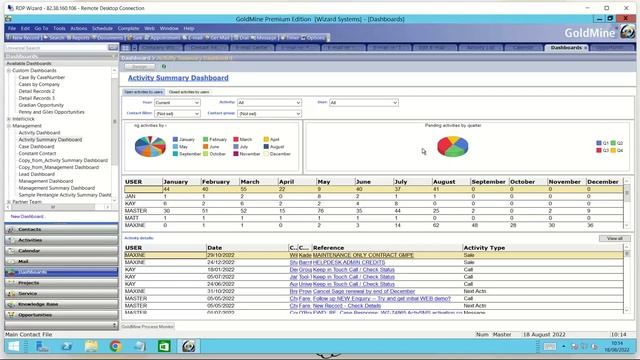Switch to Open activities by users tab
The height and width of the screenshot is (360, 640).
(143, 92)
